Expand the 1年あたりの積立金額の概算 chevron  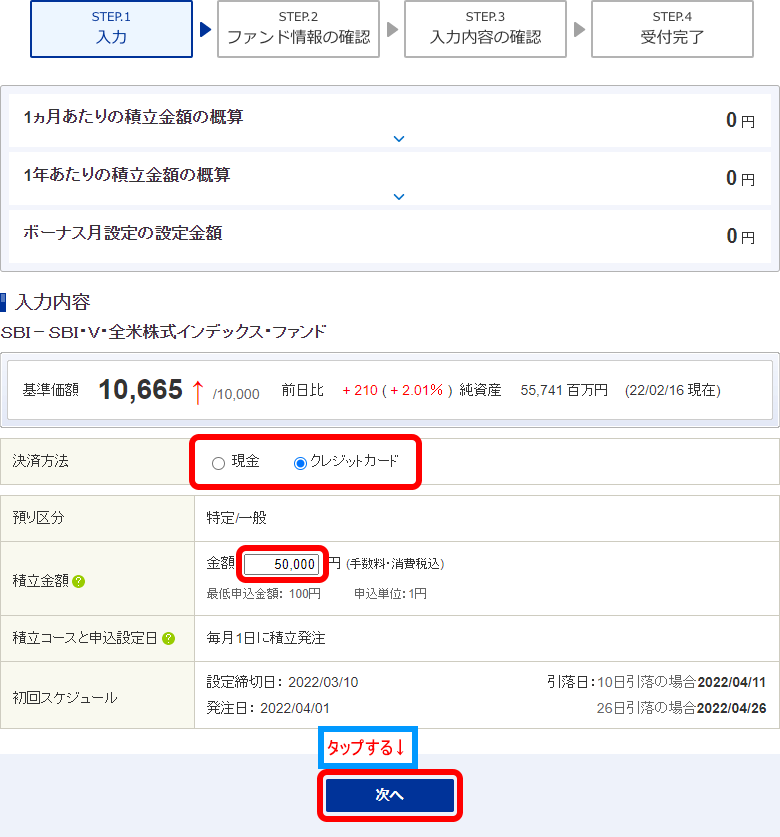click(399, 197)
